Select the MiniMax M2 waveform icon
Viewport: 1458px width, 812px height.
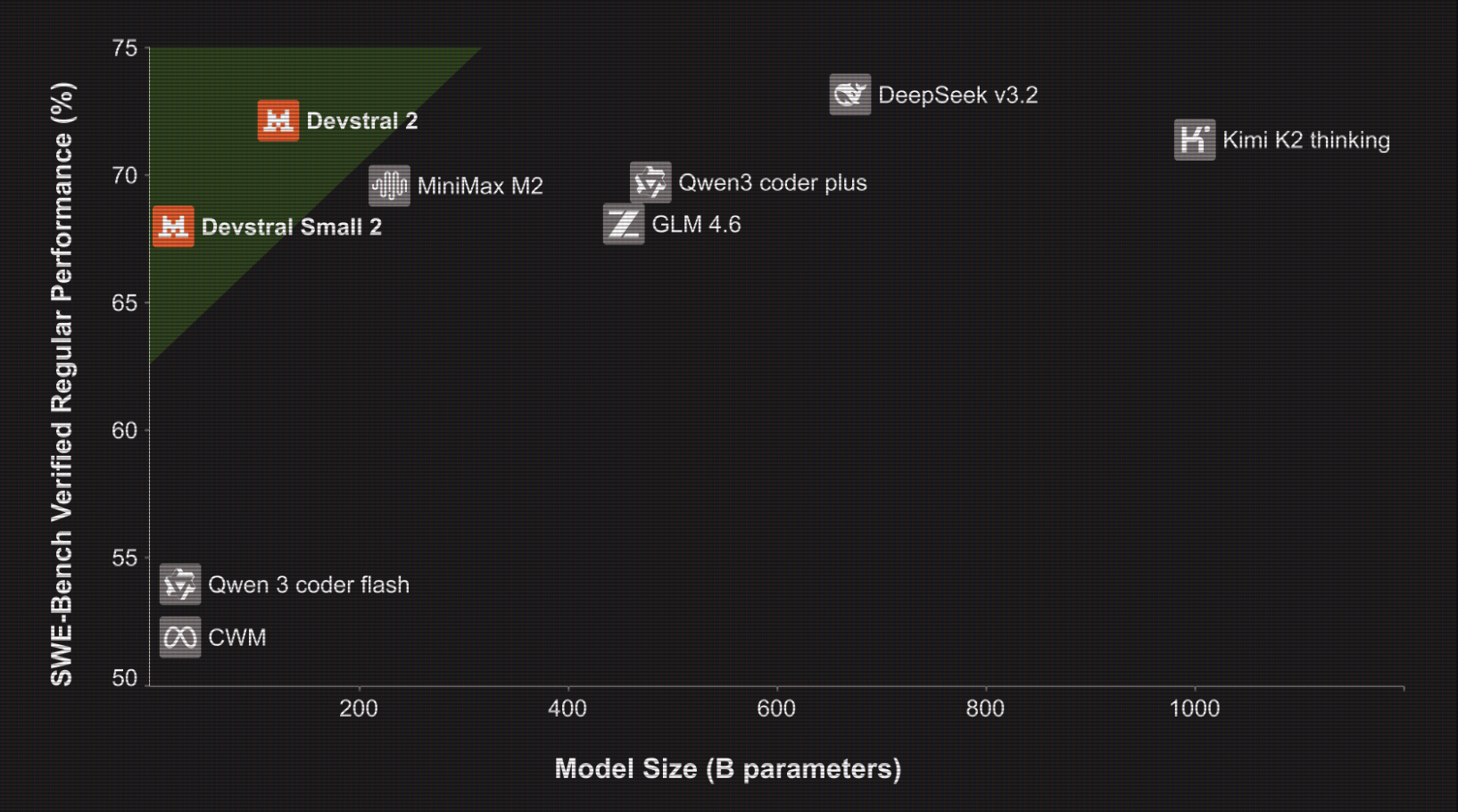pyautogui.click(x=390, y=186)
